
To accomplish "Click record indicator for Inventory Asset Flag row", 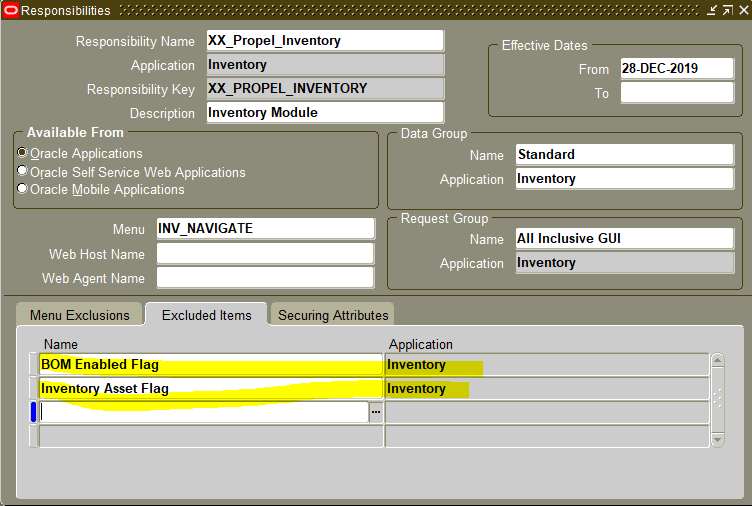I will tap(34, 388).
